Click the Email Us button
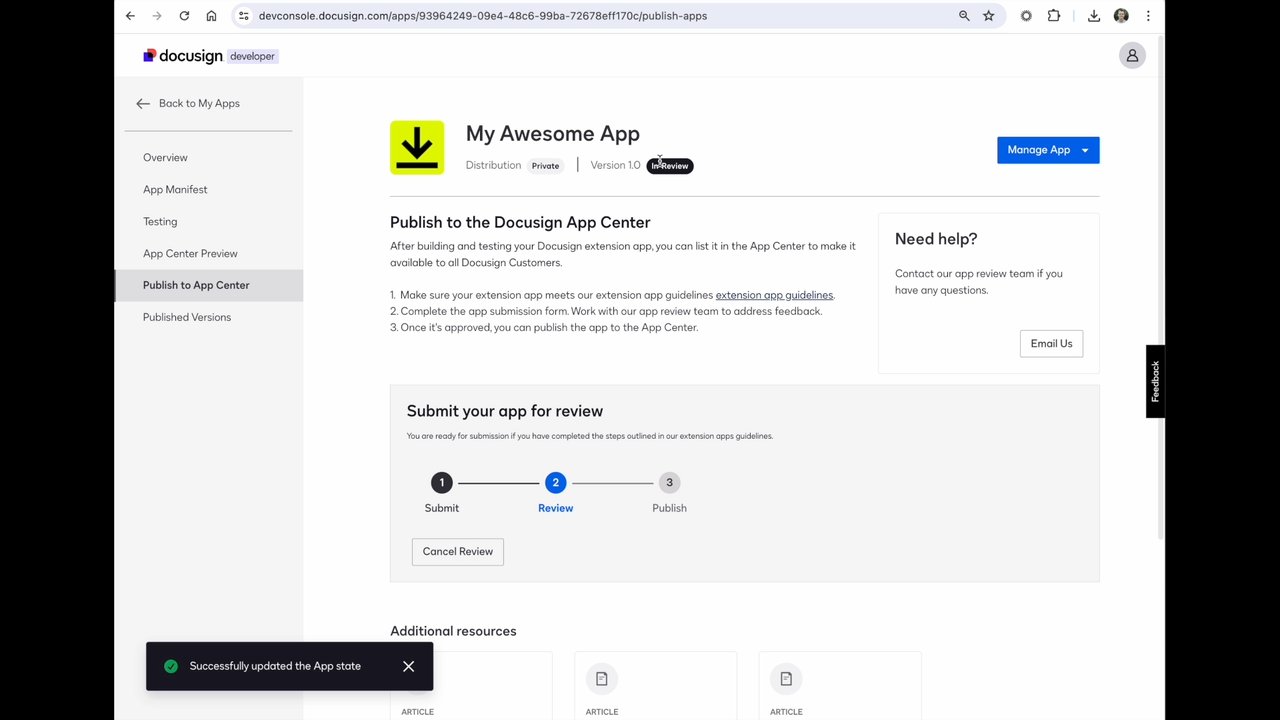Viewport: 1280px width, 720px height. click(1051, 344)
